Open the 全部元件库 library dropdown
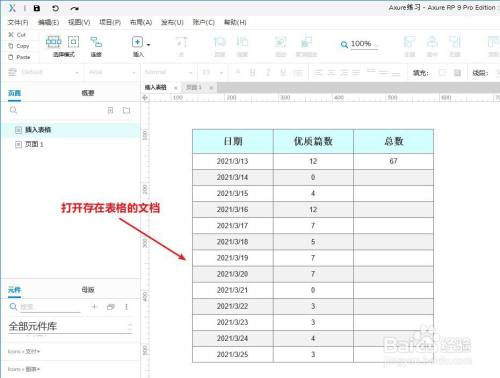 point(70,326)
